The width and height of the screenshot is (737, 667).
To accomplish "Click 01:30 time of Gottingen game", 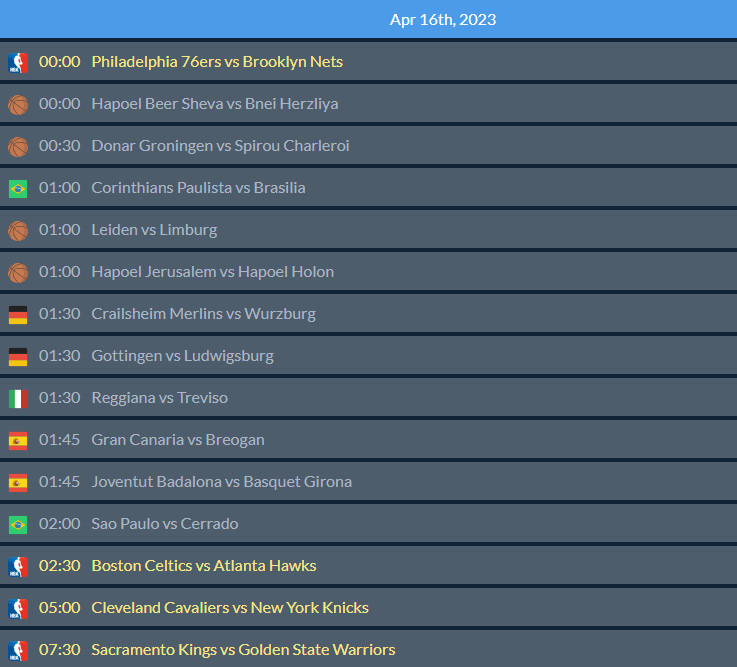I will pos(60,355).
